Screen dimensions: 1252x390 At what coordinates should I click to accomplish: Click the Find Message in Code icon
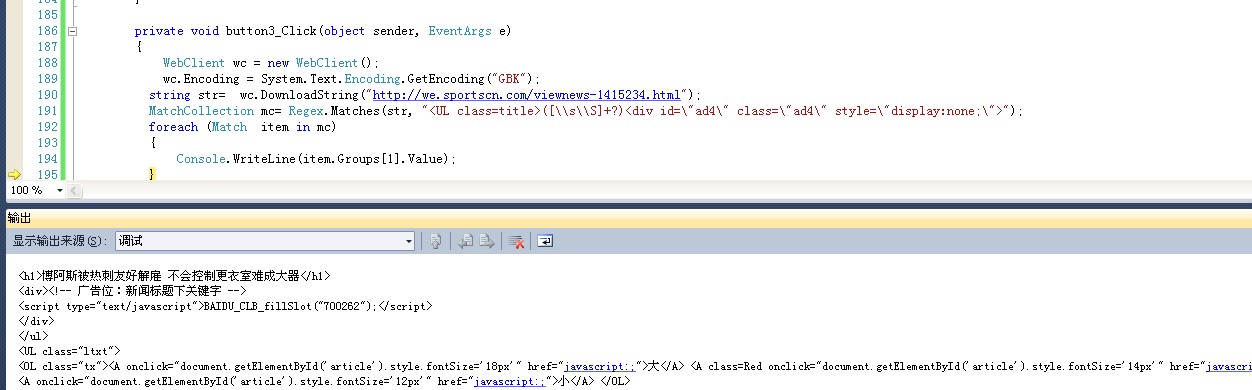click(436, 241)
